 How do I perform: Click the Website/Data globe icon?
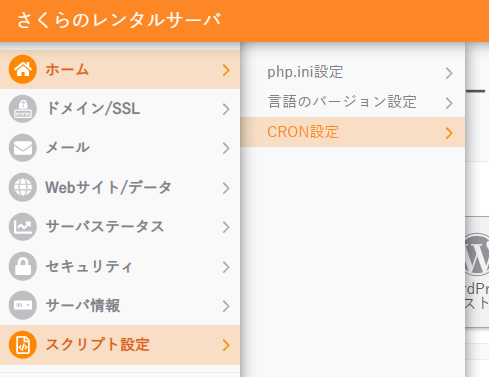coord(23,187)
